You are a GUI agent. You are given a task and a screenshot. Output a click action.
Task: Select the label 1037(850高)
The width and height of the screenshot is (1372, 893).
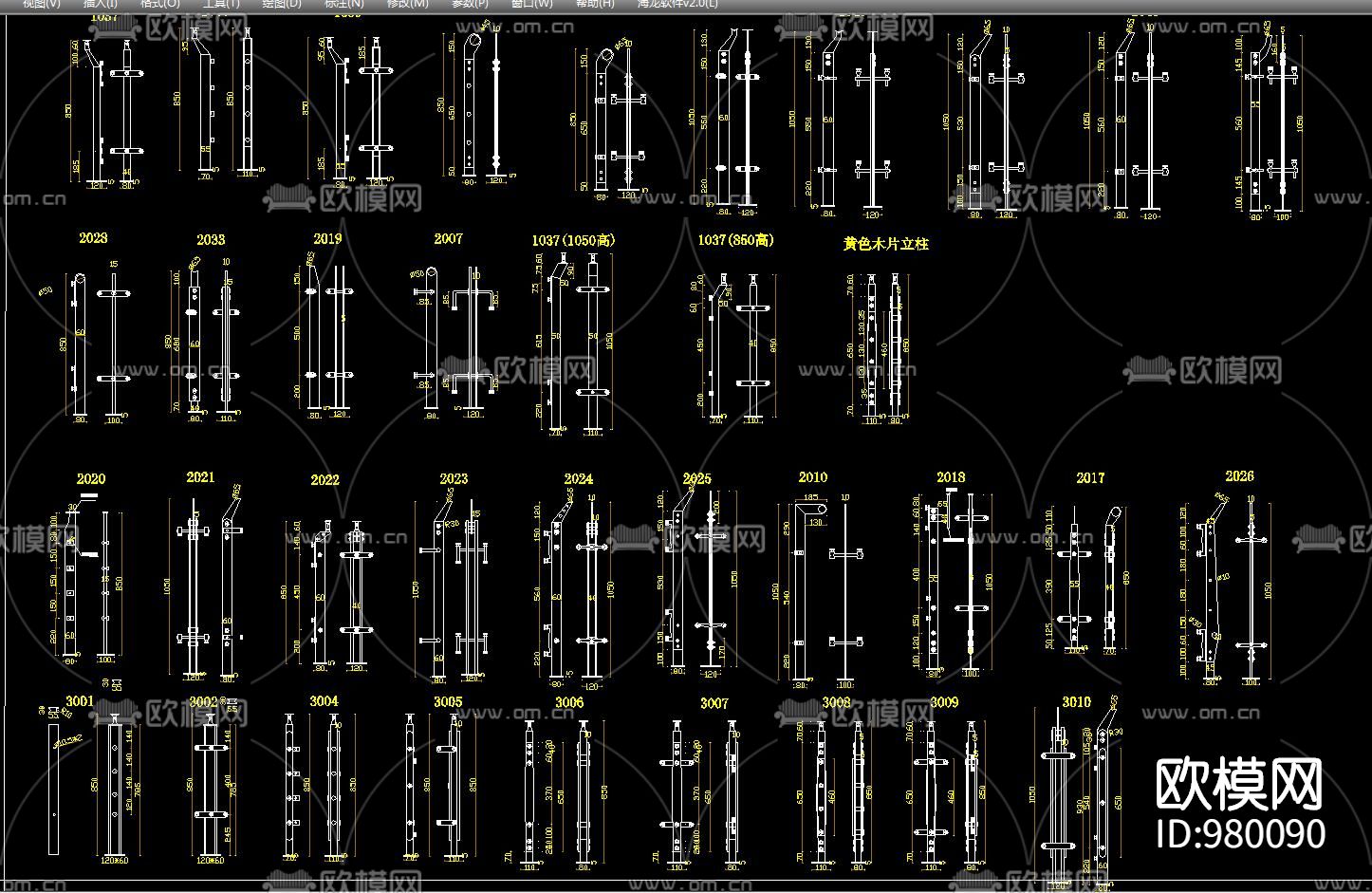[734, 241]
